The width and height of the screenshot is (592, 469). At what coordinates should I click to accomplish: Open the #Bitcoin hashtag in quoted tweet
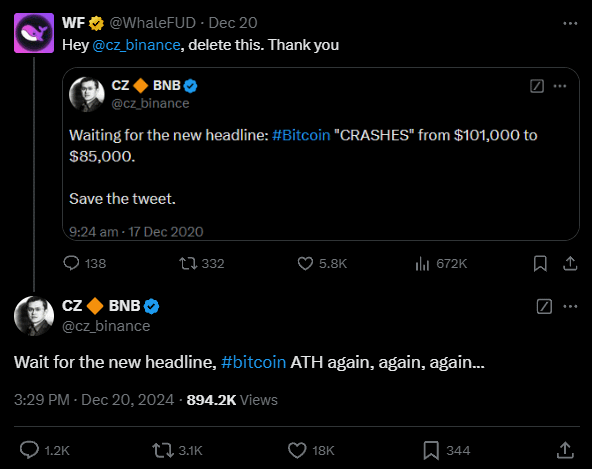301,135
